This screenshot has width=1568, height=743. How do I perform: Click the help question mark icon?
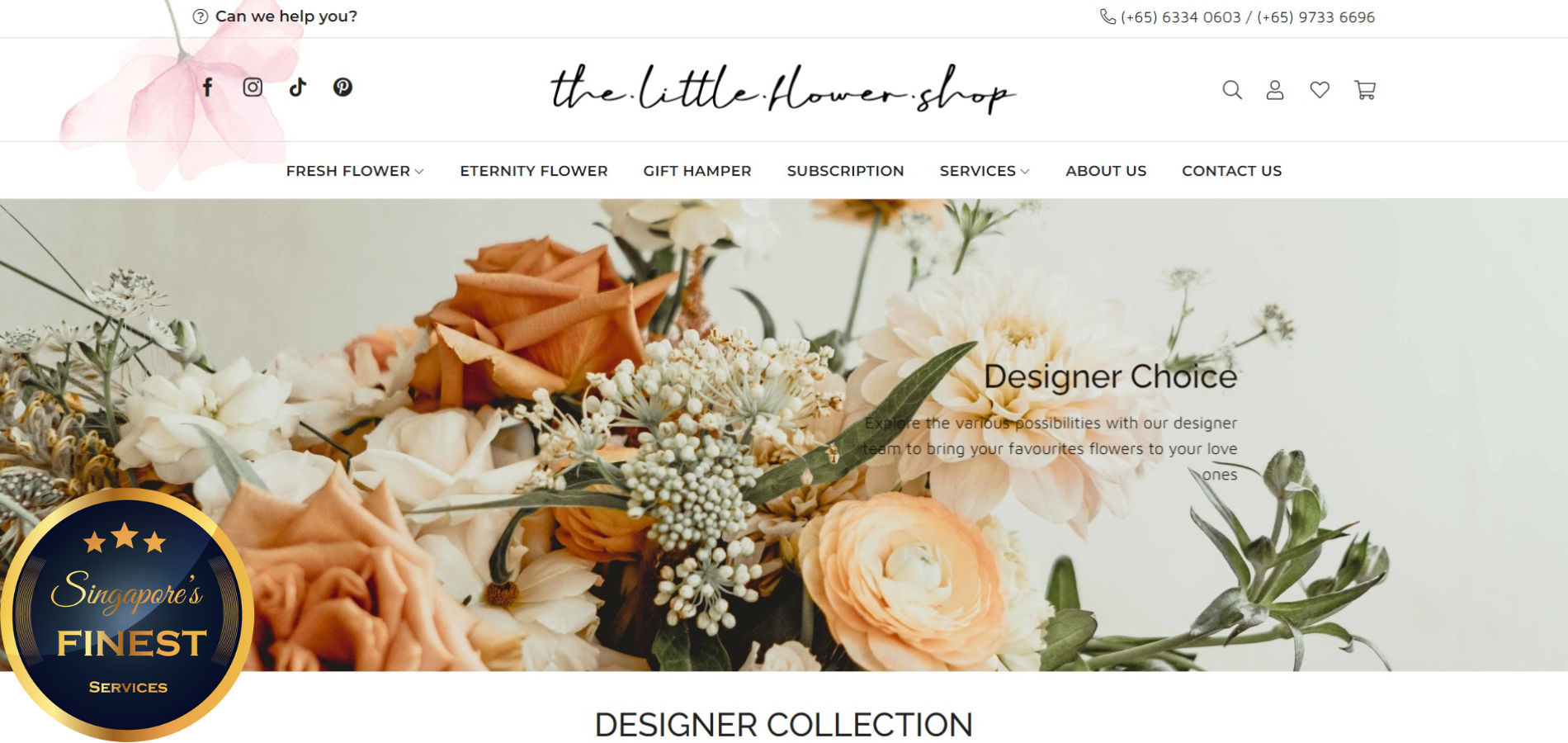click(200, 17)
